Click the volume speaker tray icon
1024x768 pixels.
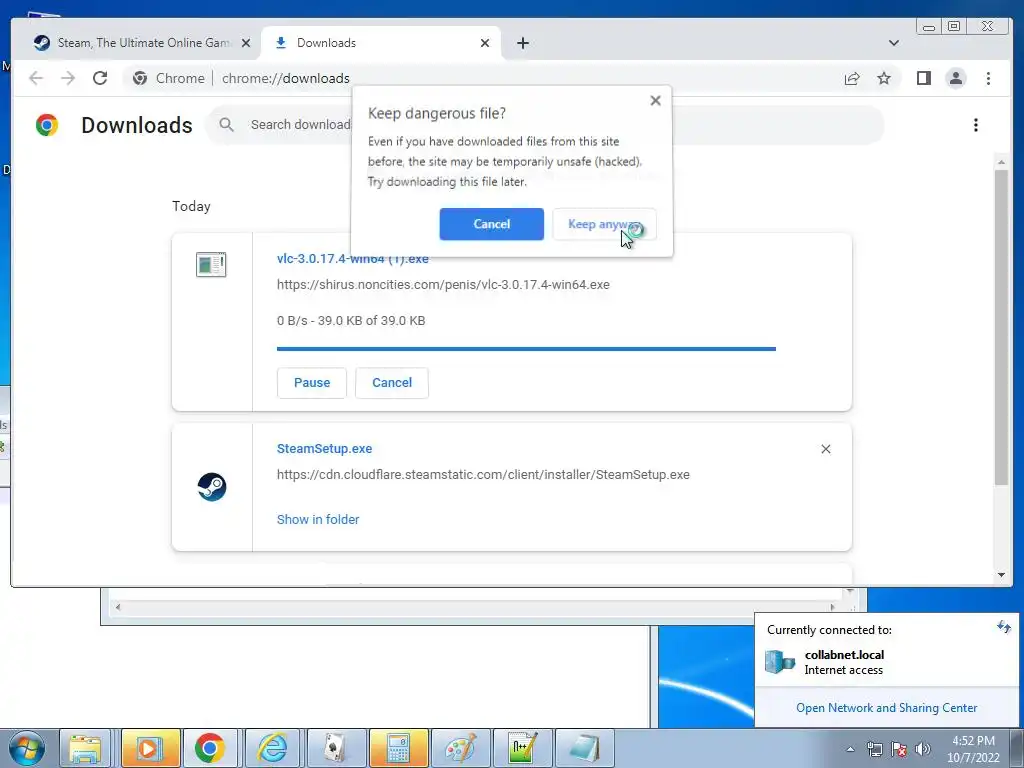tap(923, 749)
